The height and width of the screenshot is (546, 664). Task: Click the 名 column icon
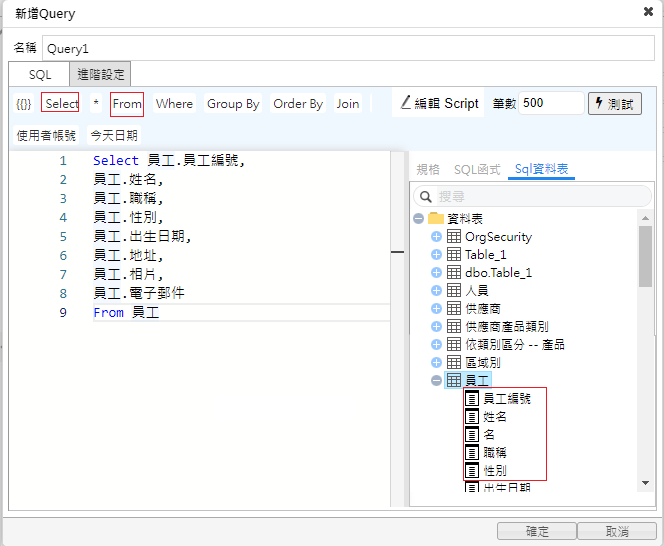pyautogui.click(x=472, y=435)
